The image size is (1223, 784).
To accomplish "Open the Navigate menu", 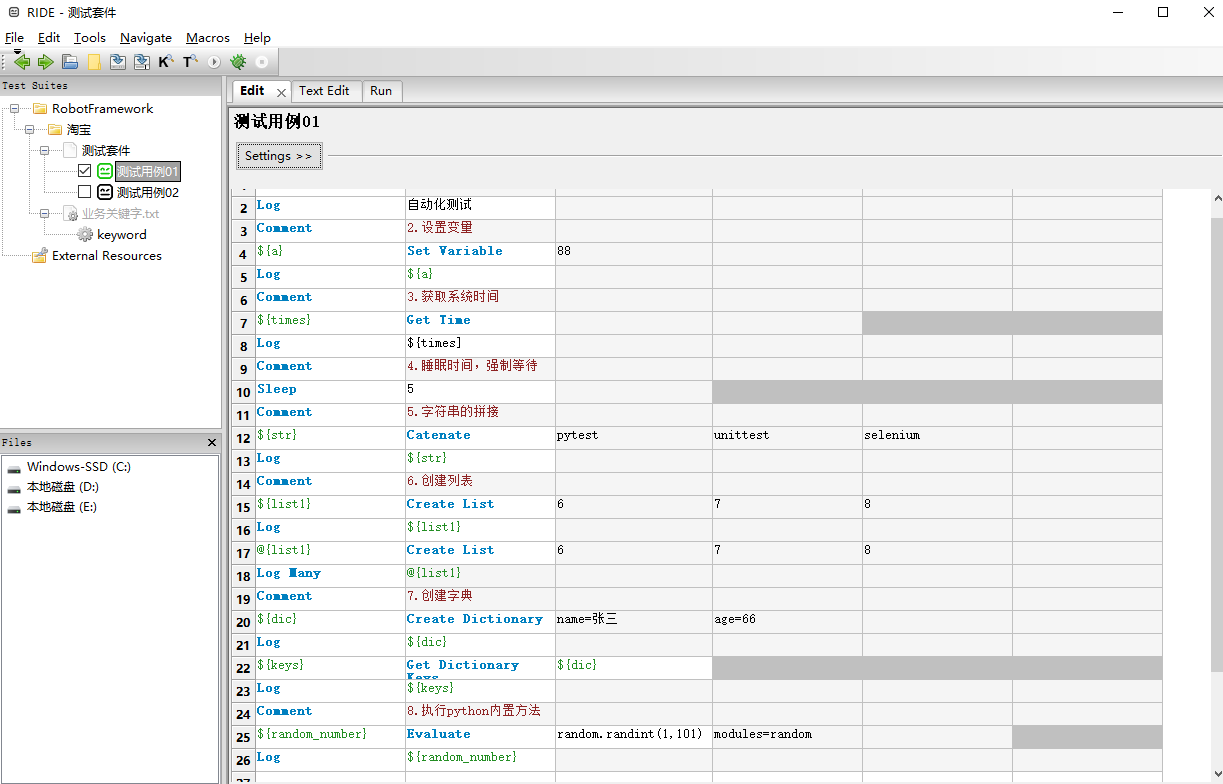I will tap(146, 37).
